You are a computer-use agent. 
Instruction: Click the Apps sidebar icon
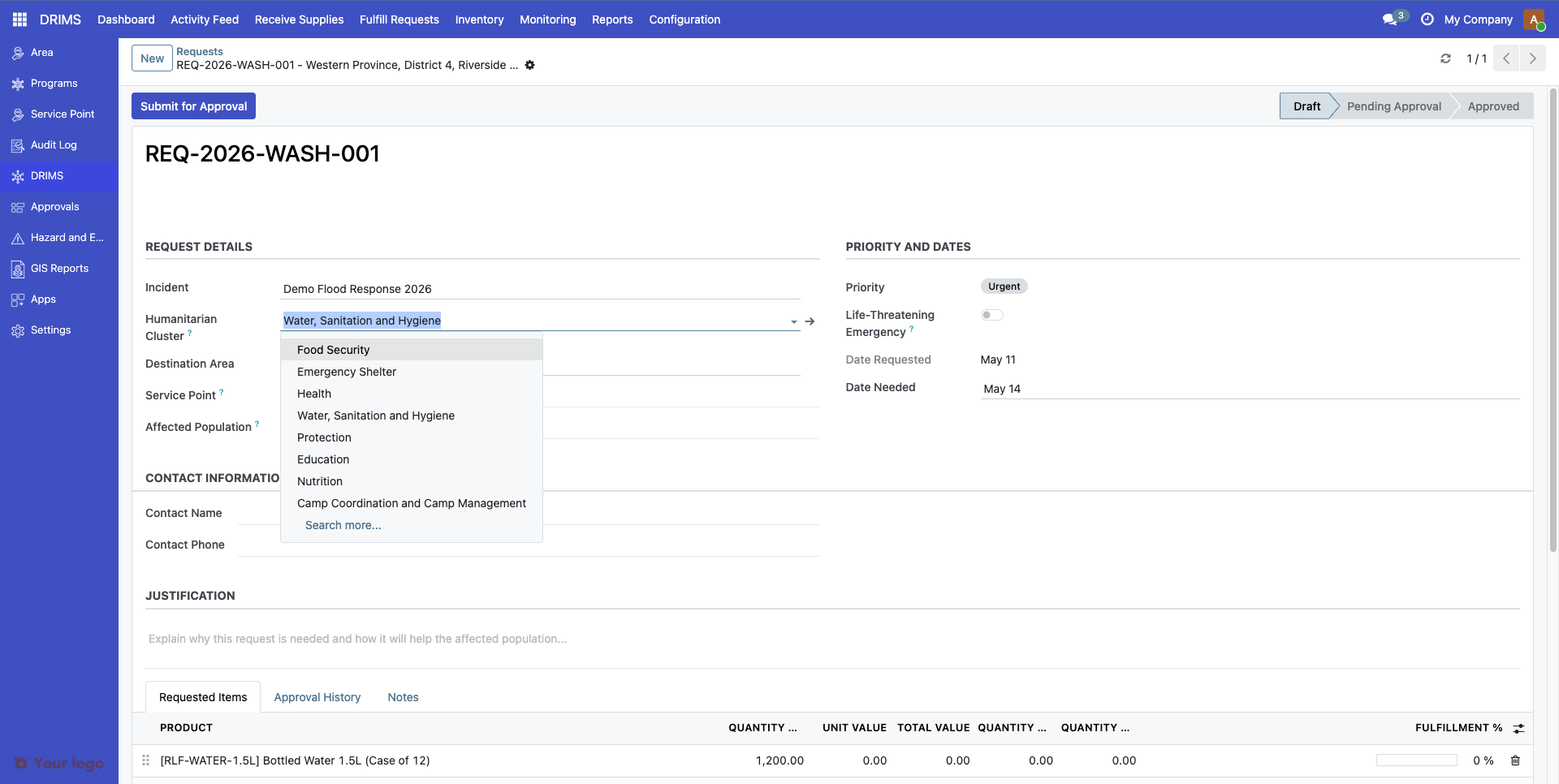click(x=18, y=299)
